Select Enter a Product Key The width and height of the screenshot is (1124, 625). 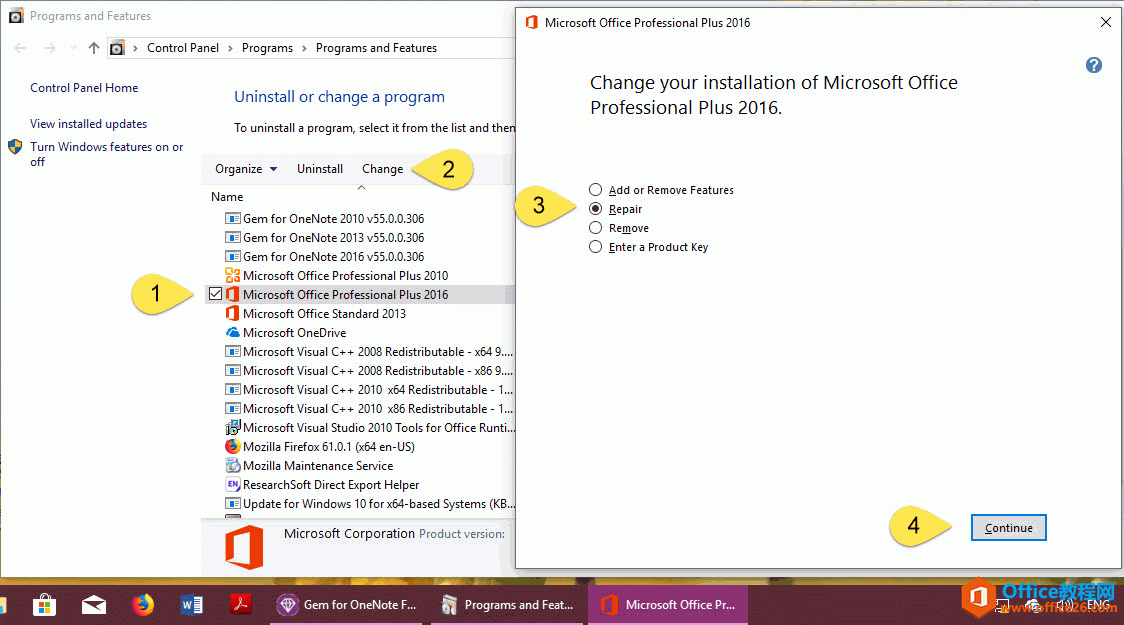[595, 247]
